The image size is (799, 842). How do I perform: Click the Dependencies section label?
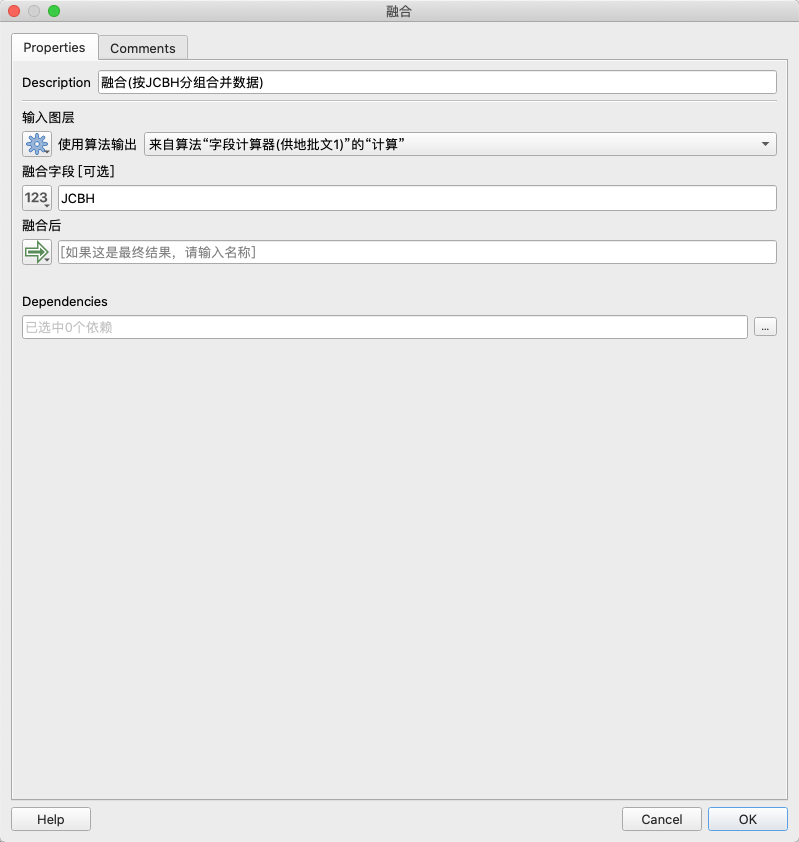click(64, 301)
